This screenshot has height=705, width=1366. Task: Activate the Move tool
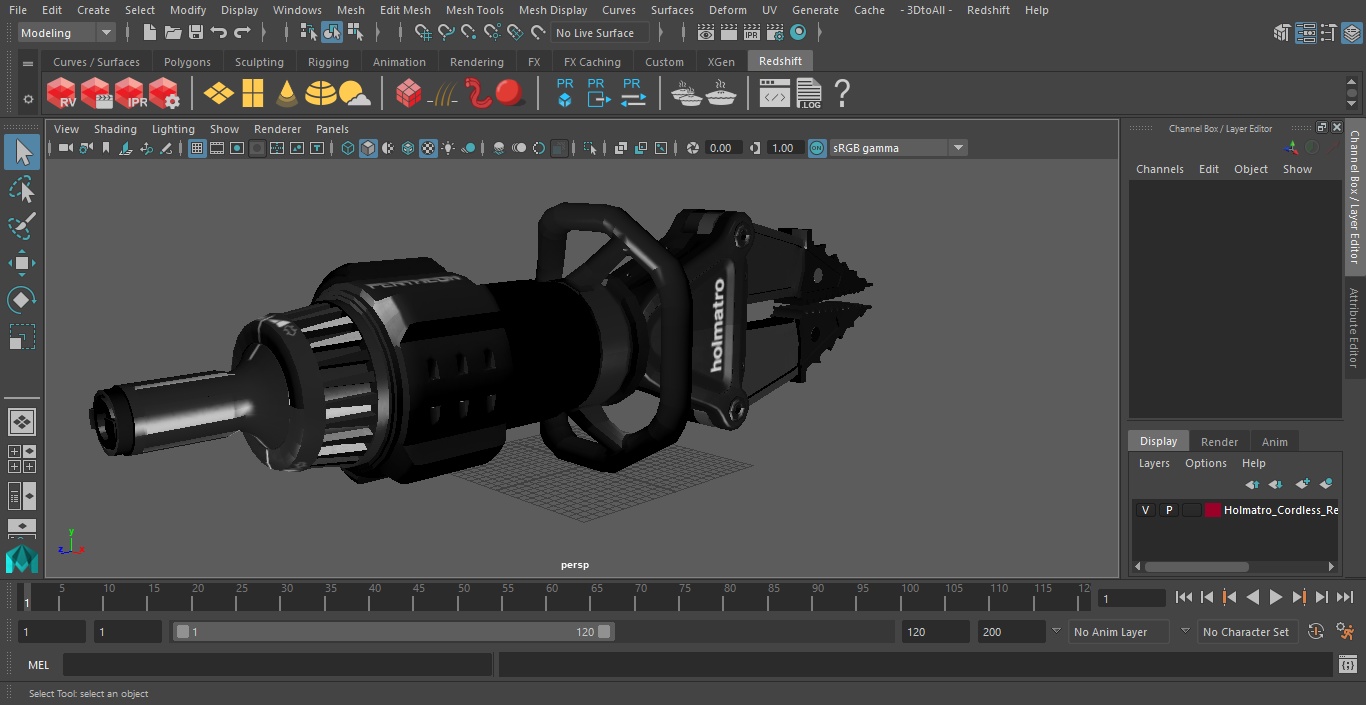(x=22, y=263)
